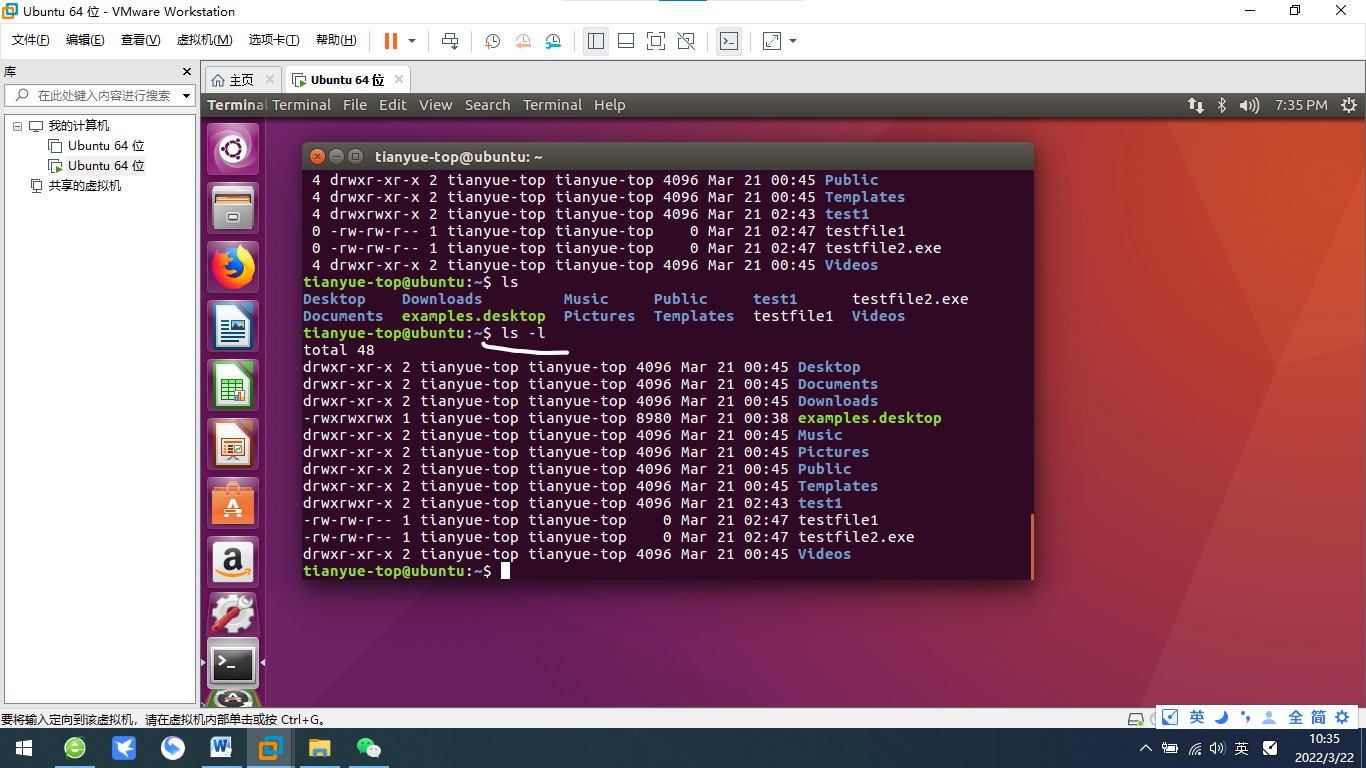Image resolution: width=1366 pixels, height=768 pixels.
Task: Select 共享的虚拟机 in the library
Action: tap(85, 186)
